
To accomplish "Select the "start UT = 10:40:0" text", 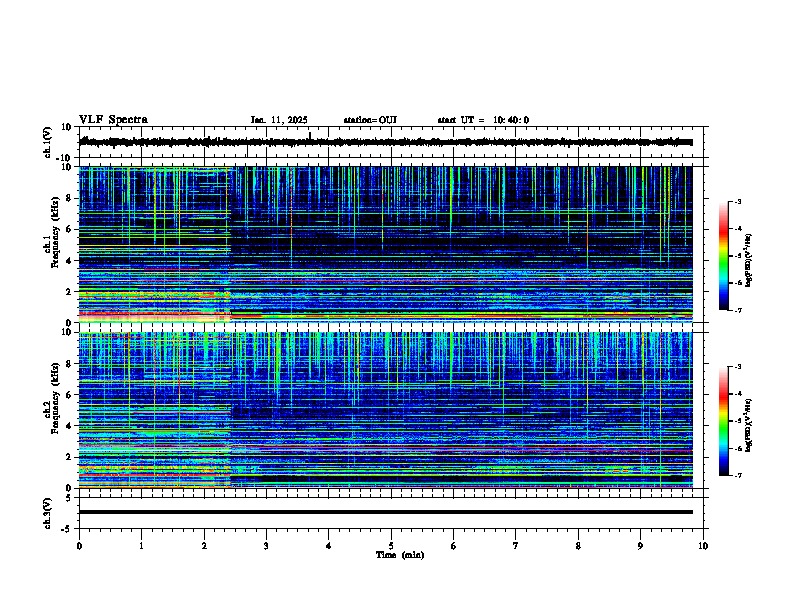I will tap(483, 120).
